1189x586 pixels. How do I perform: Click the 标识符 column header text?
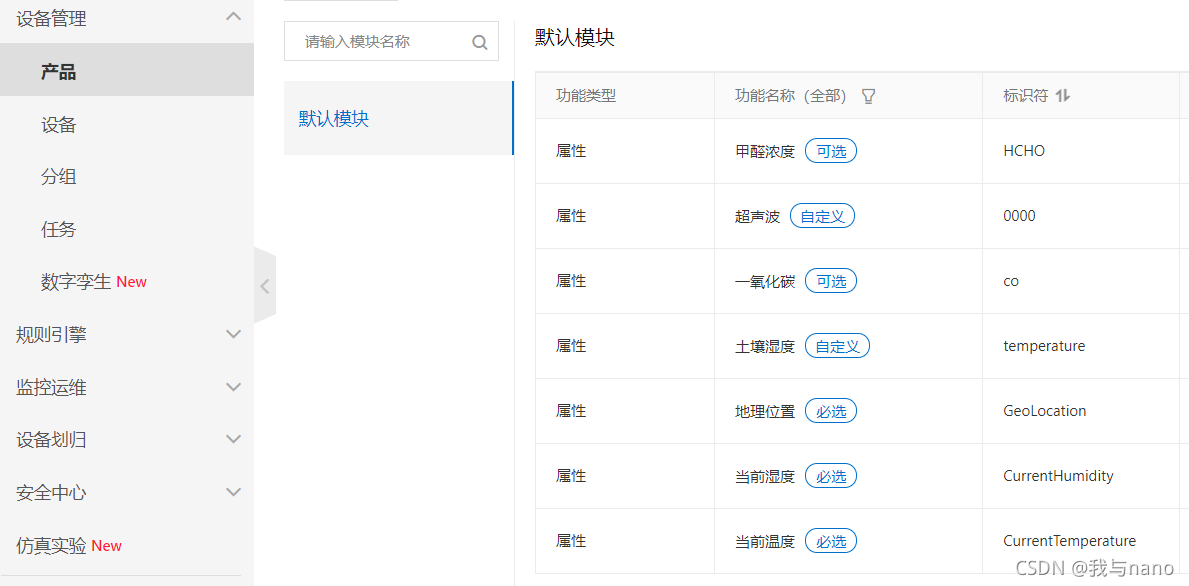pos(1025,96)
